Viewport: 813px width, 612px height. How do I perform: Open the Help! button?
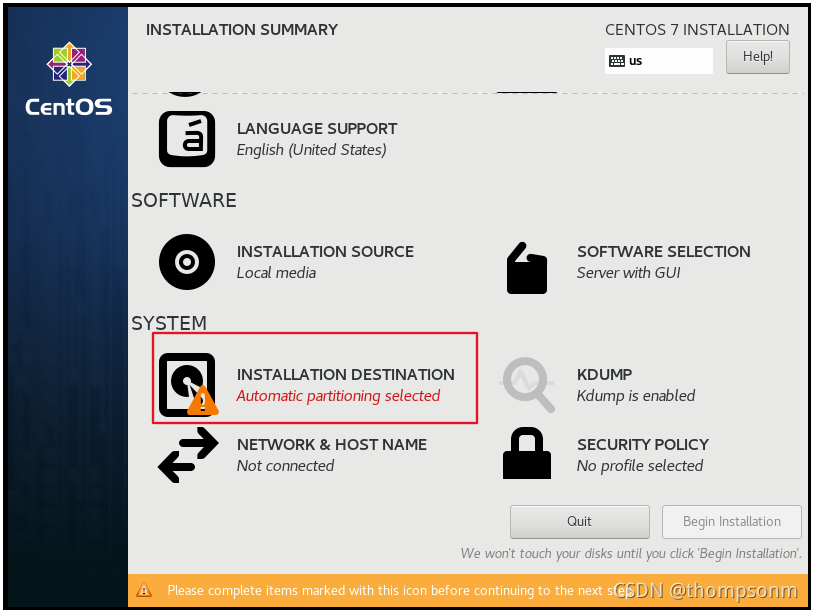pyautogui.click(x=758, y=57)
